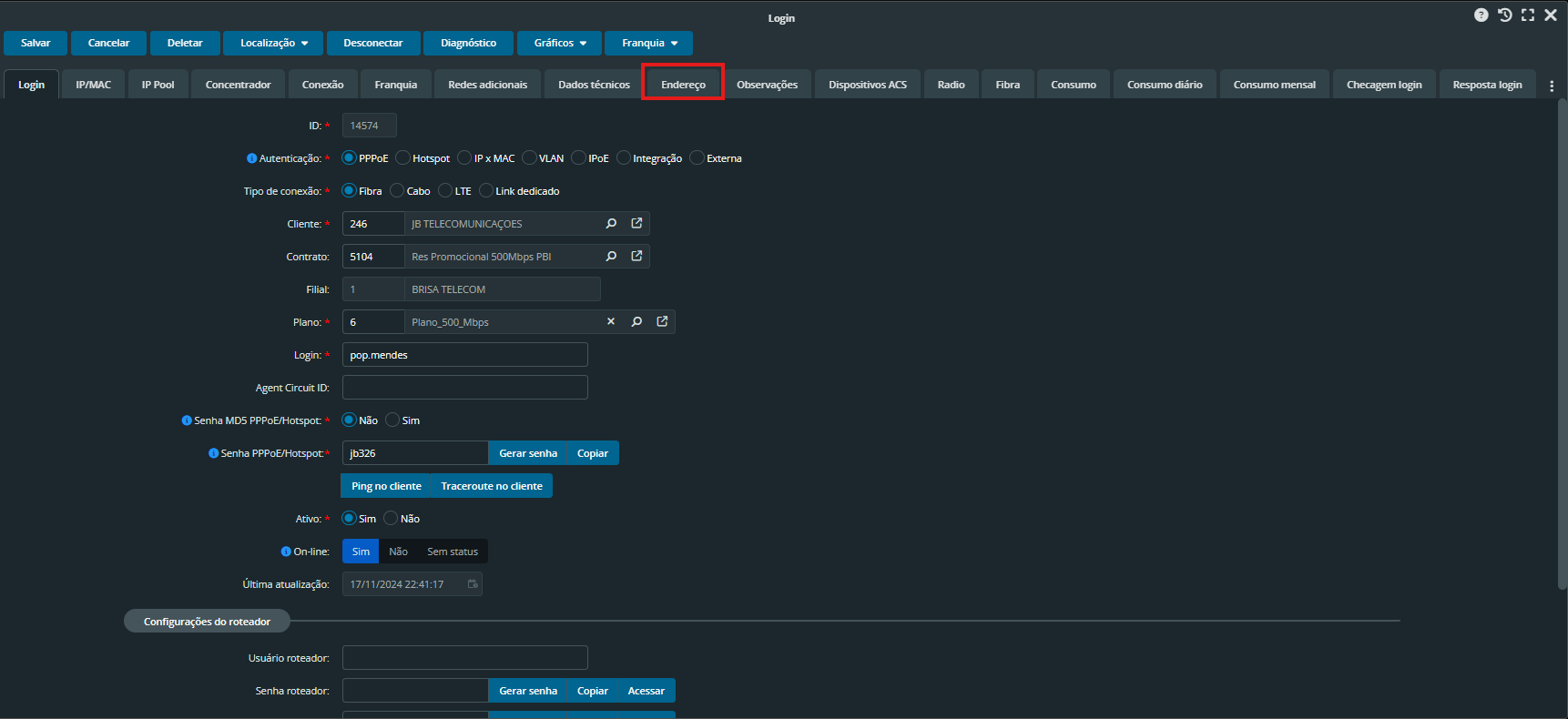Screen dimensions: 1568x719
Task: Open the Dados técnicos tab
Action: click(594, 85)
